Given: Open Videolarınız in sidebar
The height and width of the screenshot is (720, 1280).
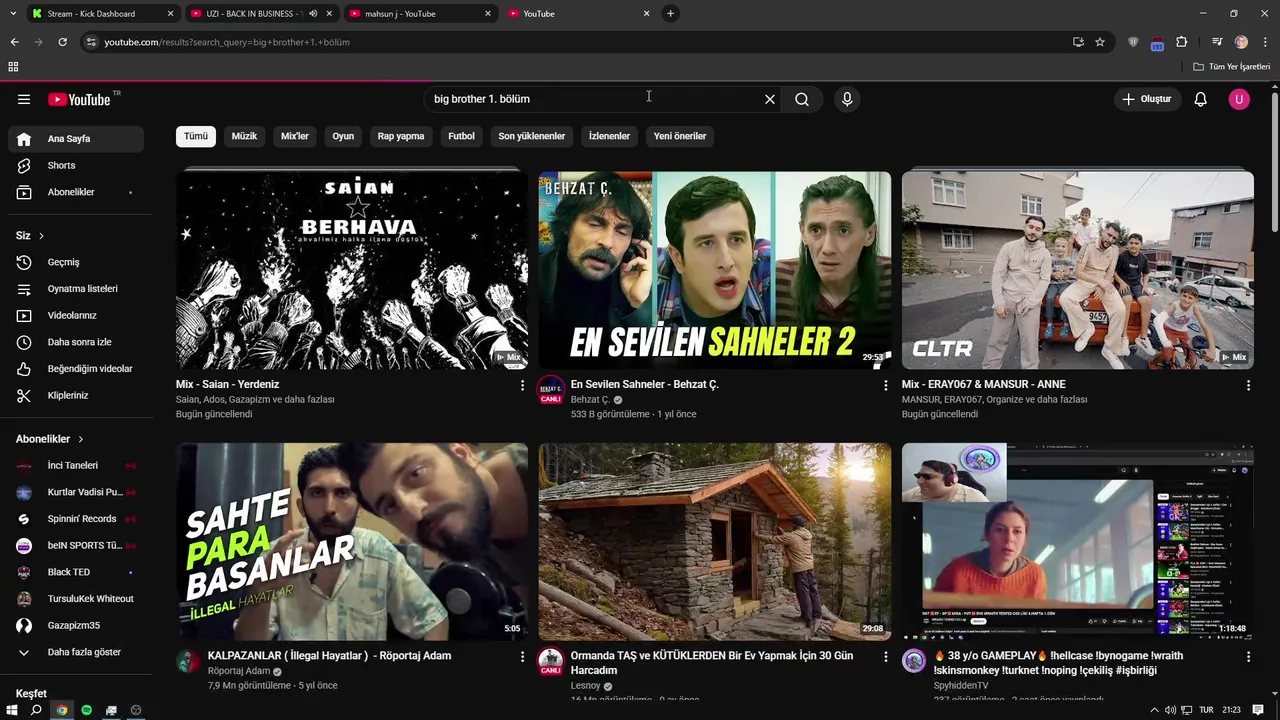Looking at the screenshot, I should (76, 315).
